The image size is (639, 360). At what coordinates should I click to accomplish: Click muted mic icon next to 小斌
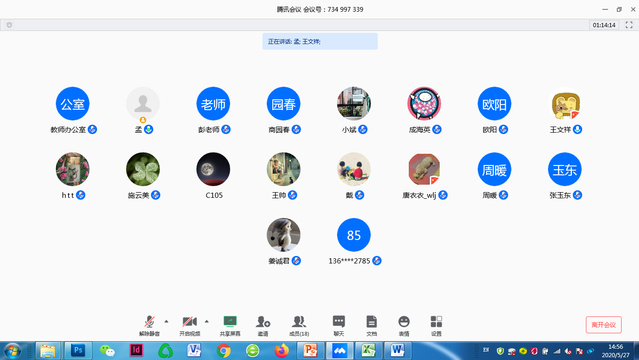click(363, 130)
